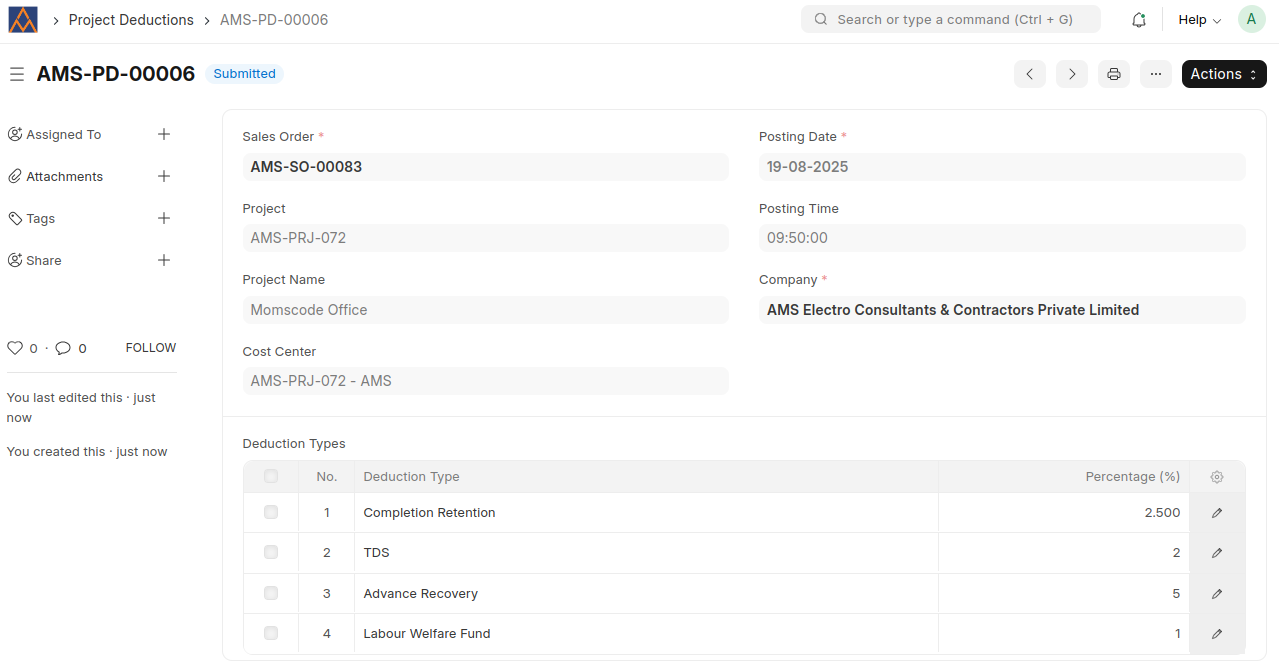The width and height of the screenshot is (1279, 668).
Task: Navigate to Project Deductions breadcrumb
Action: click(x=131, y=20)
